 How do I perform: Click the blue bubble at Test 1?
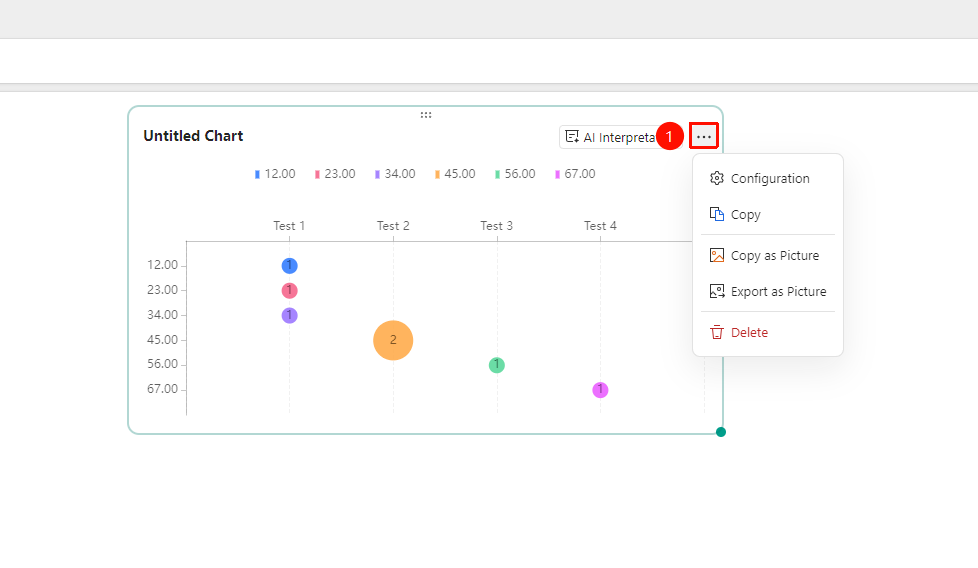tap(289, 266)
